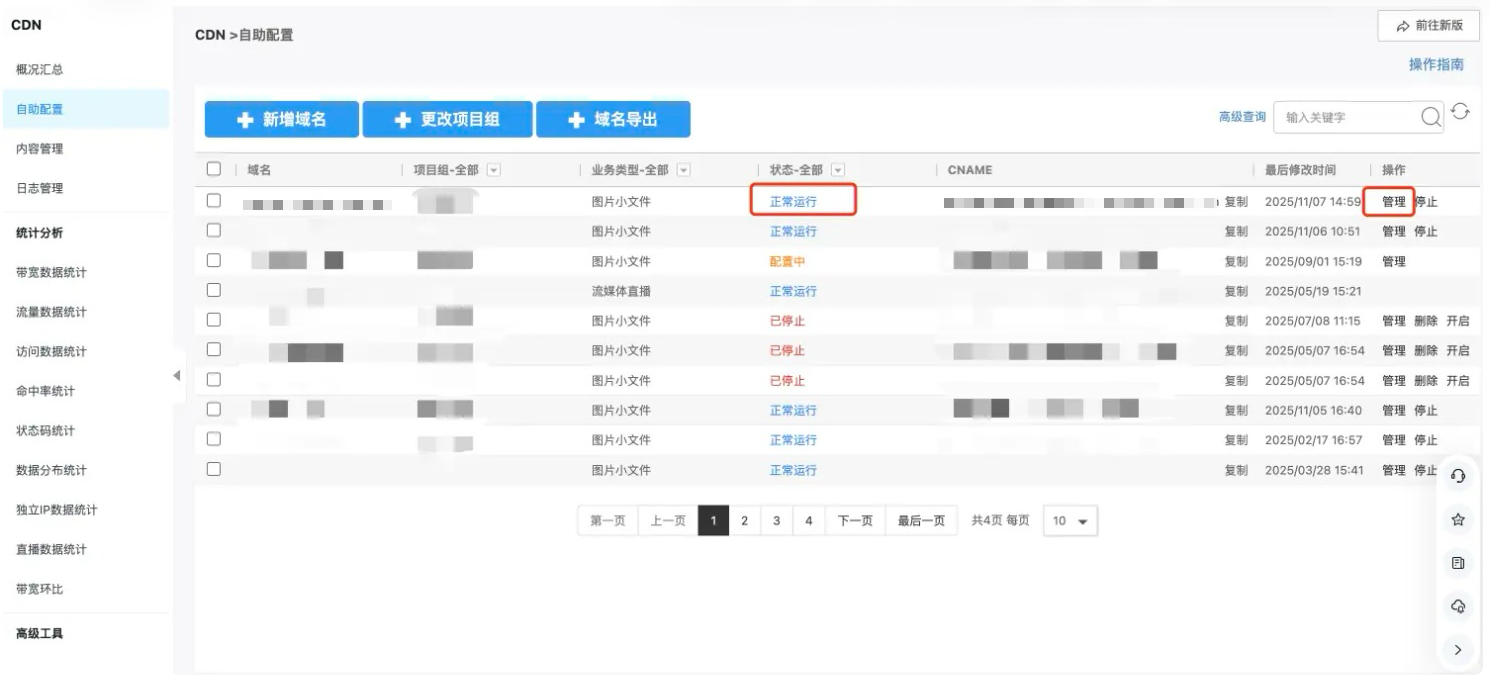Open the customer service headset icon

coord(1457,476)
